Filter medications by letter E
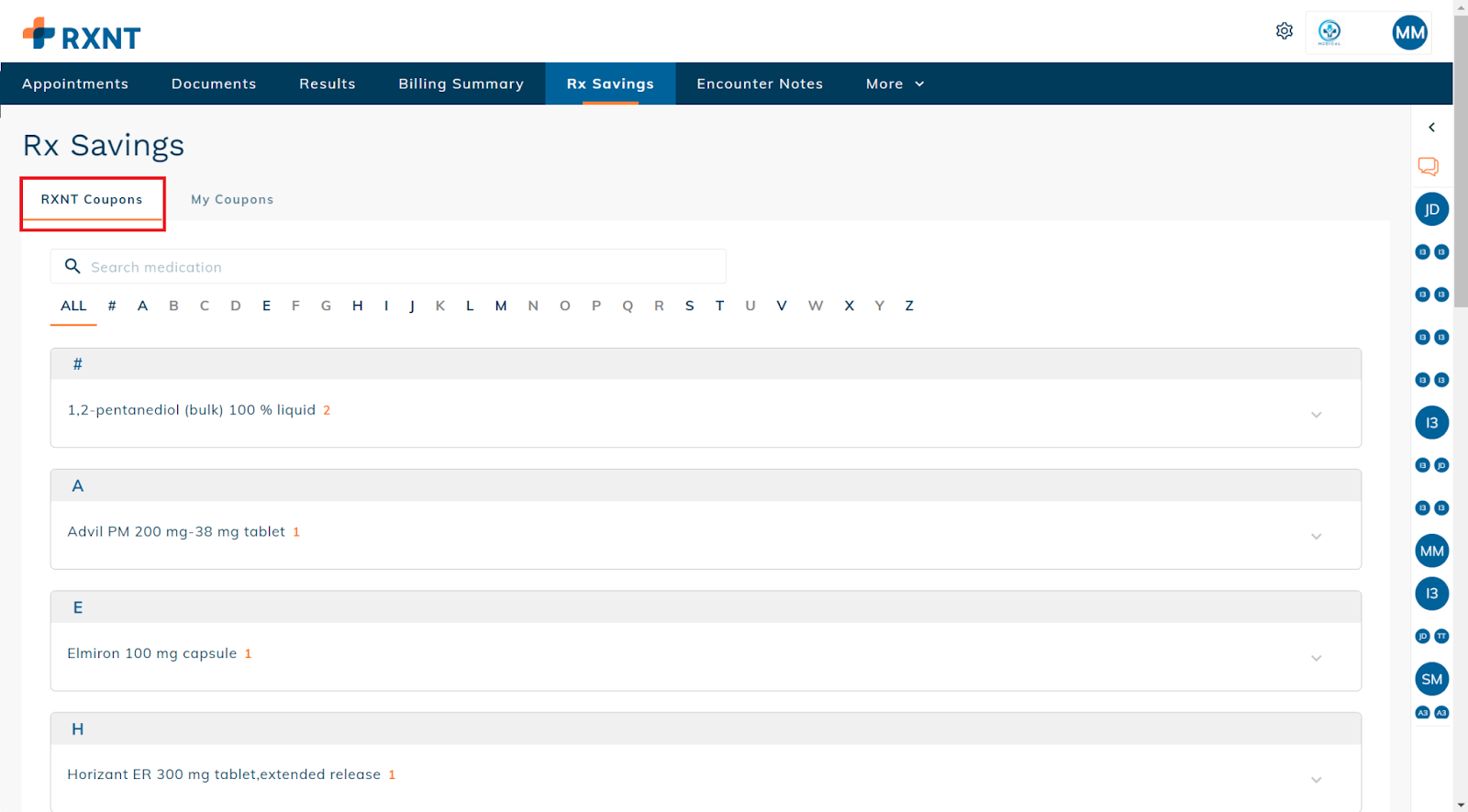The width and height of the screenshot is (1468, 812). [266, 306]
